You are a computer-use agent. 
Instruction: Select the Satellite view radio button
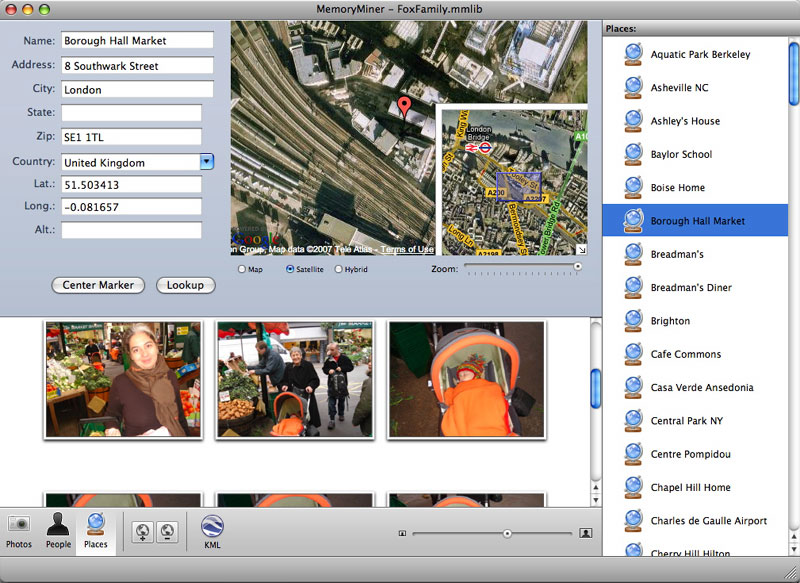click(290, 269)
